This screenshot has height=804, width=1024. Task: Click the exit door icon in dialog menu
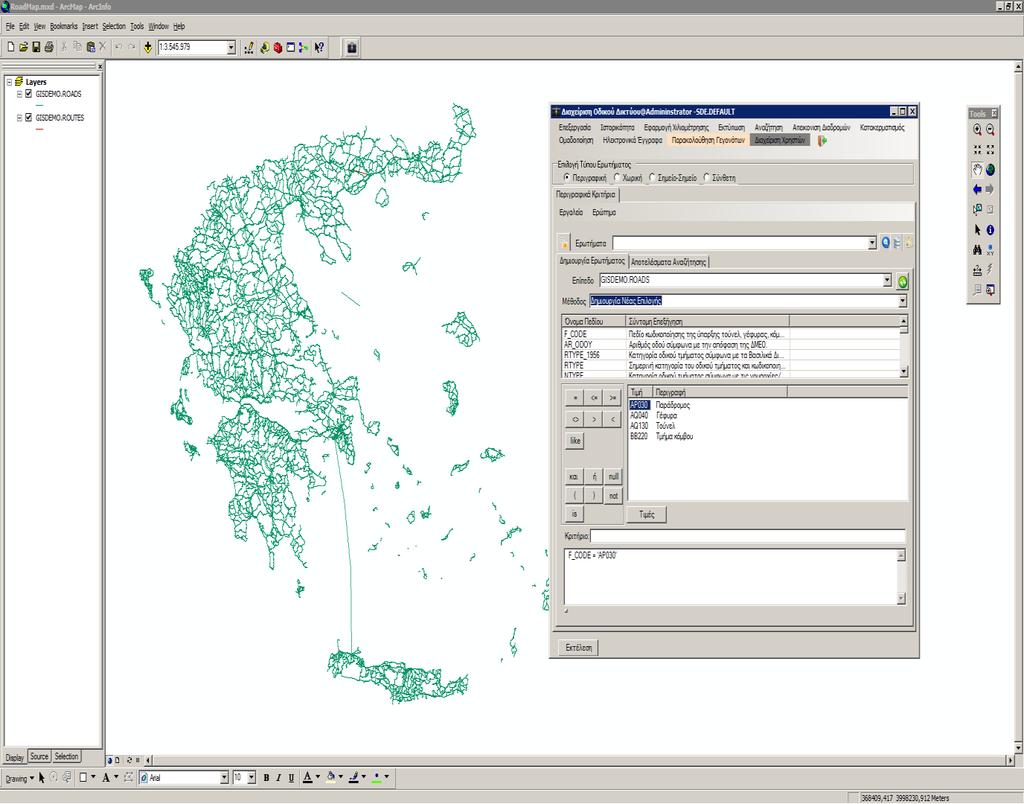pos(822,140)
